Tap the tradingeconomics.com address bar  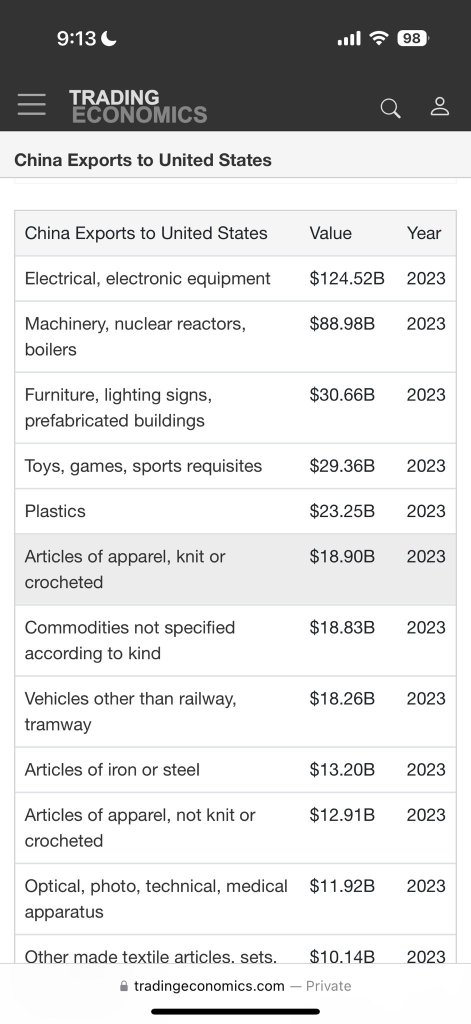tap(236, 986)
